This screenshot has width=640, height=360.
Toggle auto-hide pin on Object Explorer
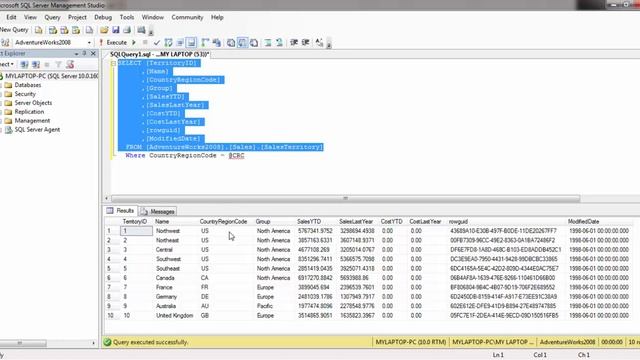(84, 53)
